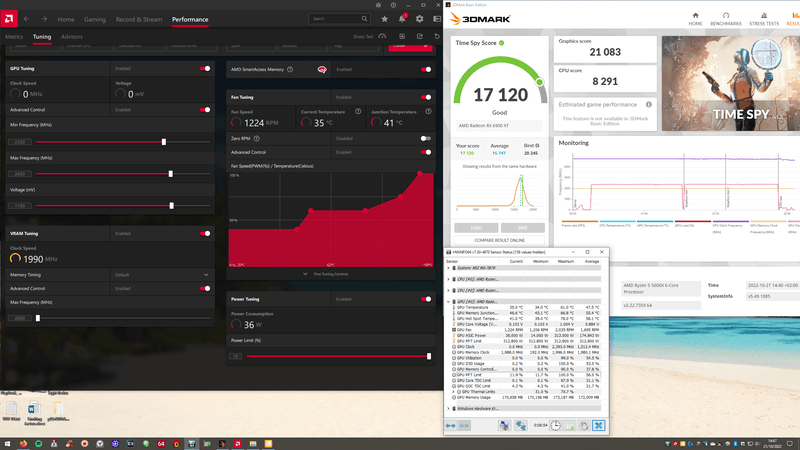The width and height of the screenshot is (800, 450).
Task: Switch to the Advisors sub-tab
Action: click(71, 37)
